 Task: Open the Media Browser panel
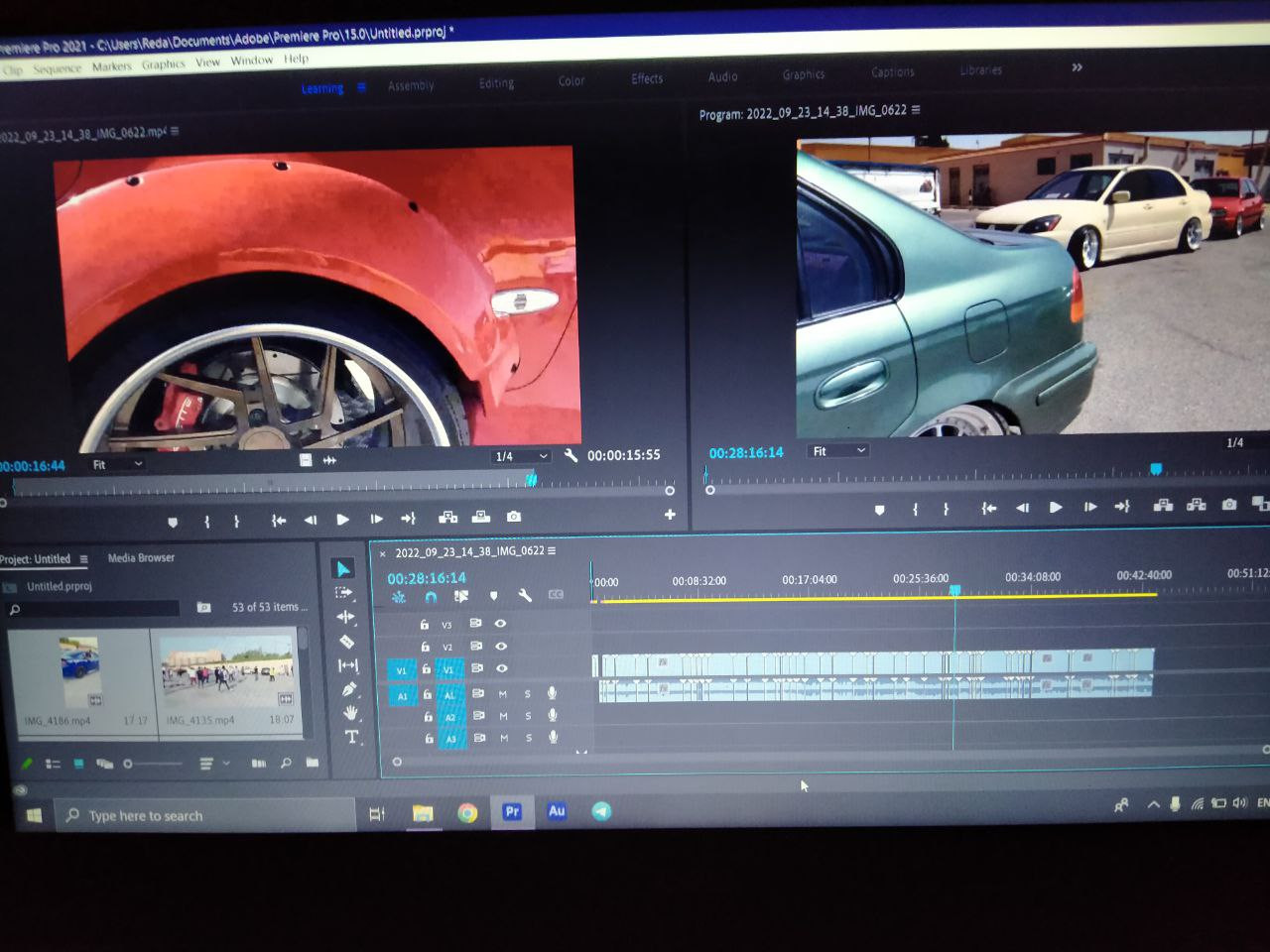click(141, 558)
